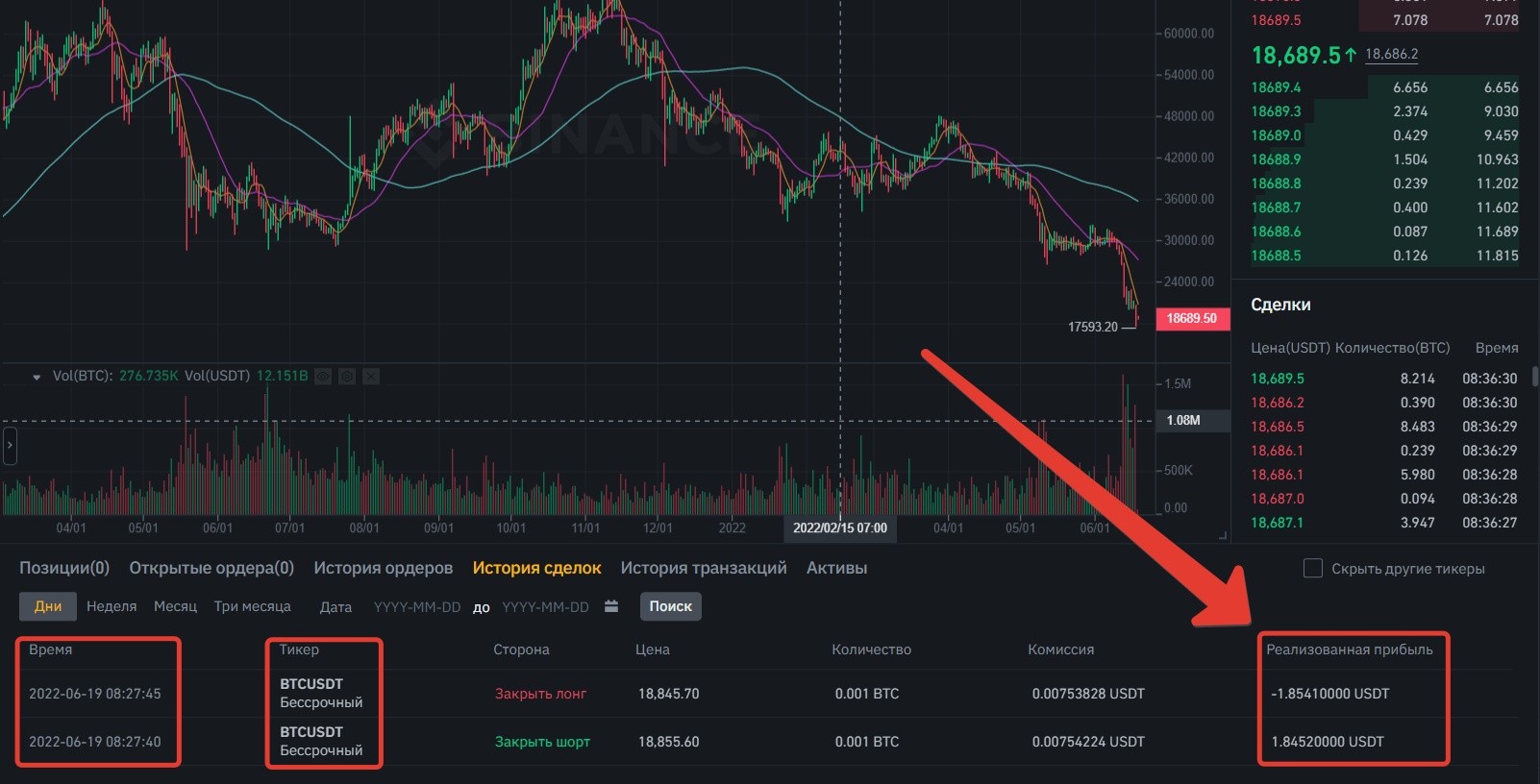Select 'История транзакций' tab
The height and width of the screenshot is (784, 1540).
[x=704, y=568]
